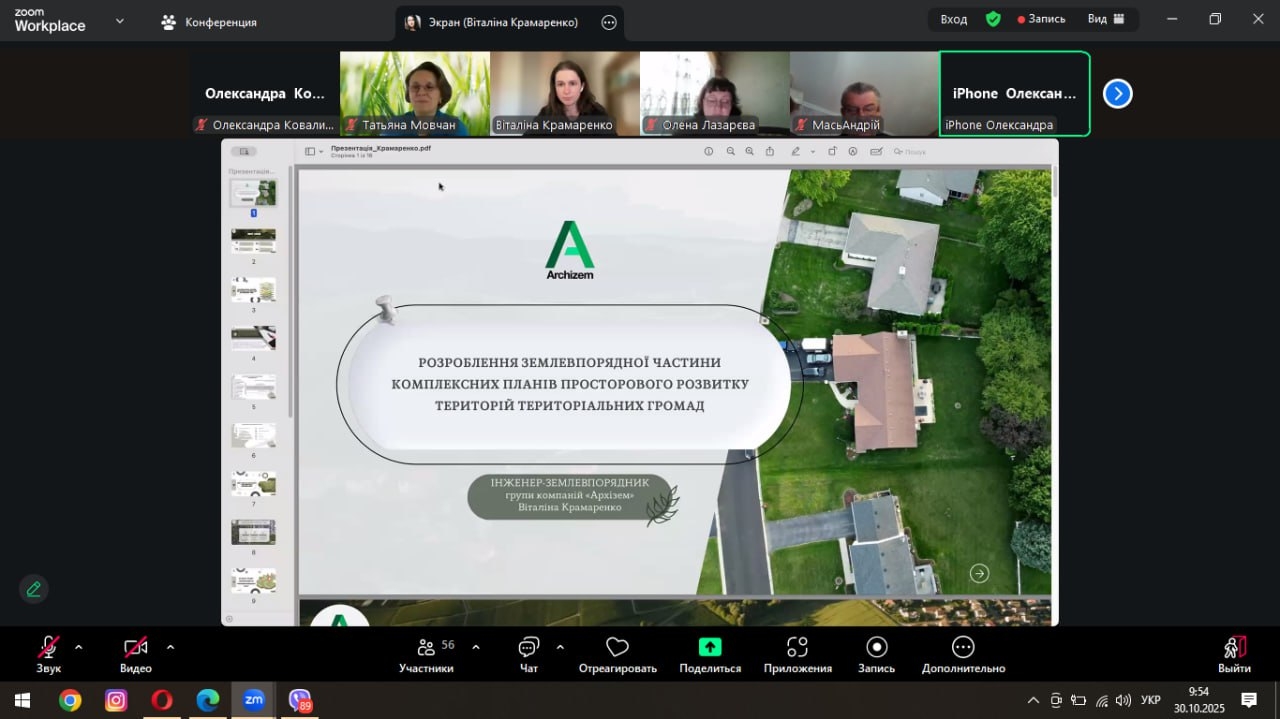Open the Чат chat panel
This screenshot has height=719, width=1280.
click(x=529, y=648)
